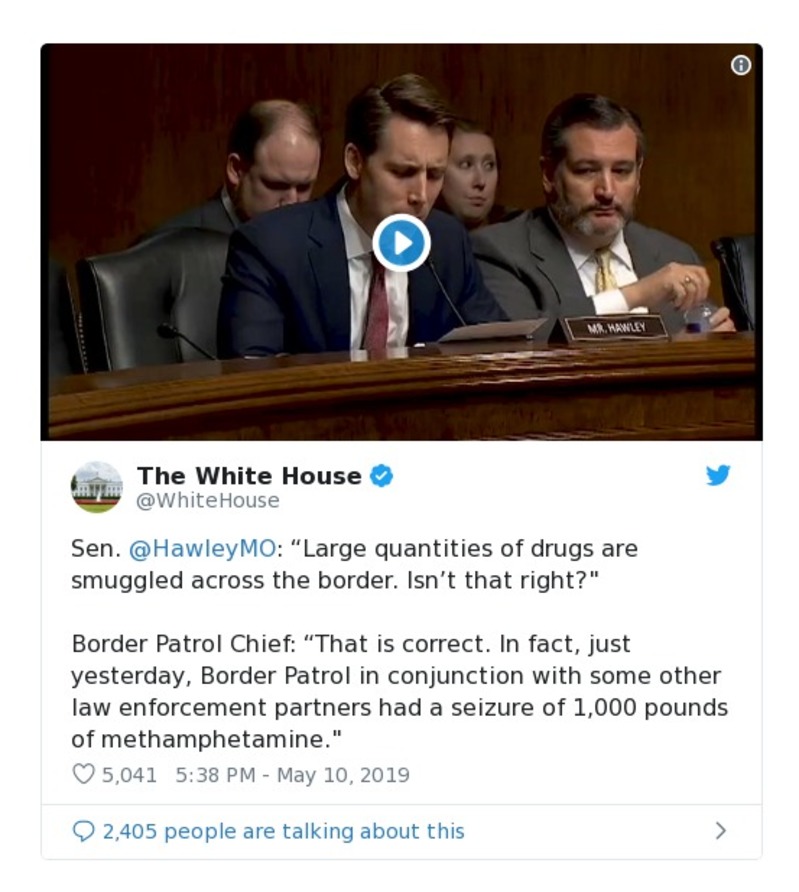
Task: Click the Twitter bird logo
Action: tap(718, 474)
